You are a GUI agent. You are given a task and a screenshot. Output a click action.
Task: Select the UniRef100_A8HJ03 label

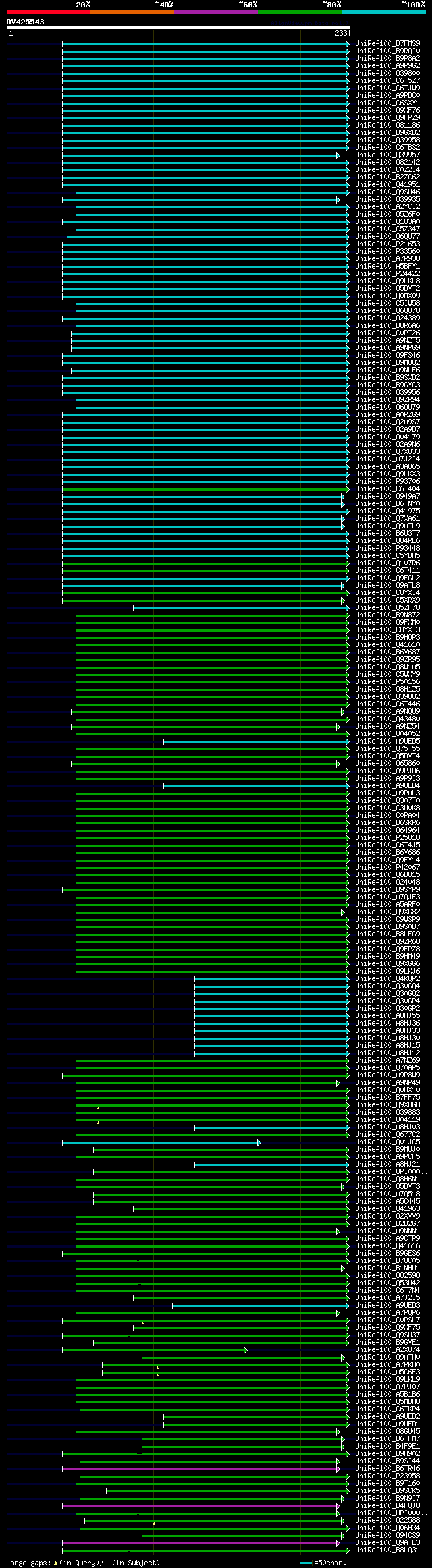[387, 1127]
